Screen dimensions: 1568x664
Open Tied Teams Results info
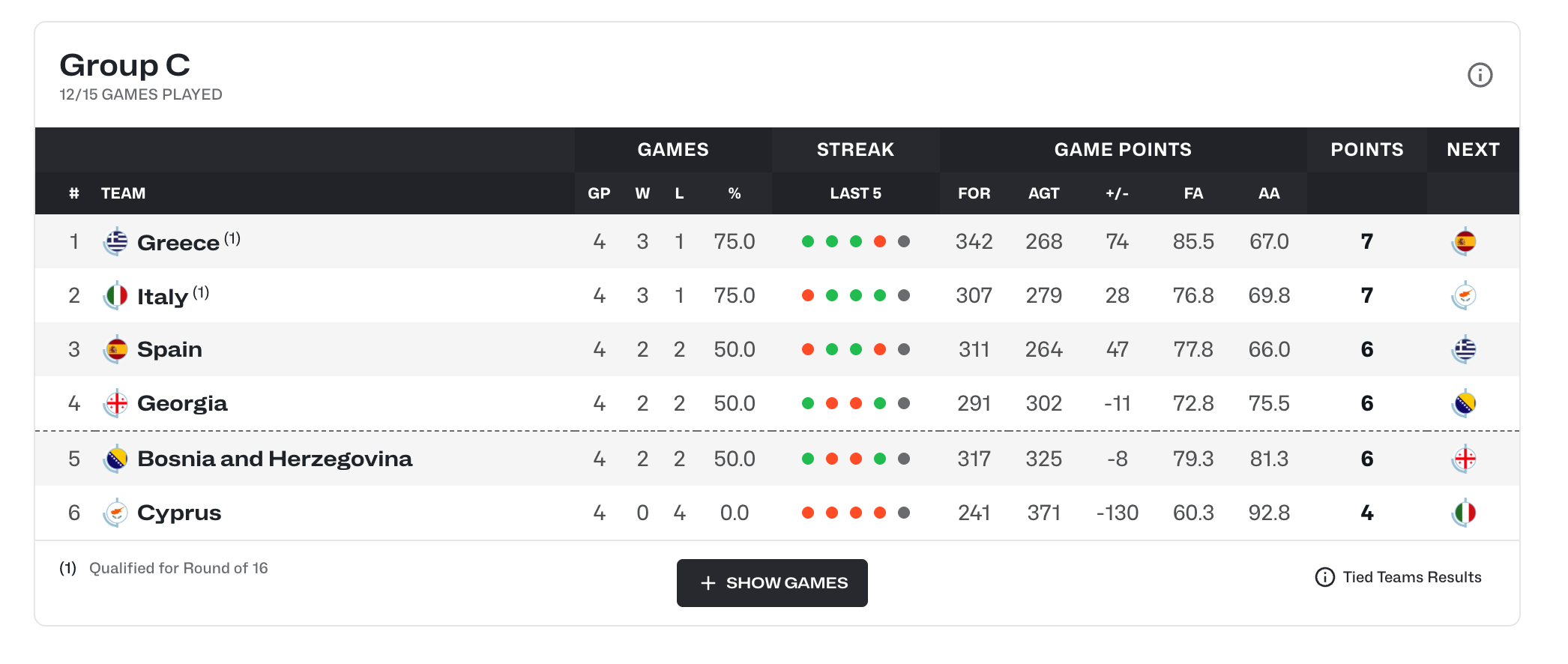(x=1399, y=577)
